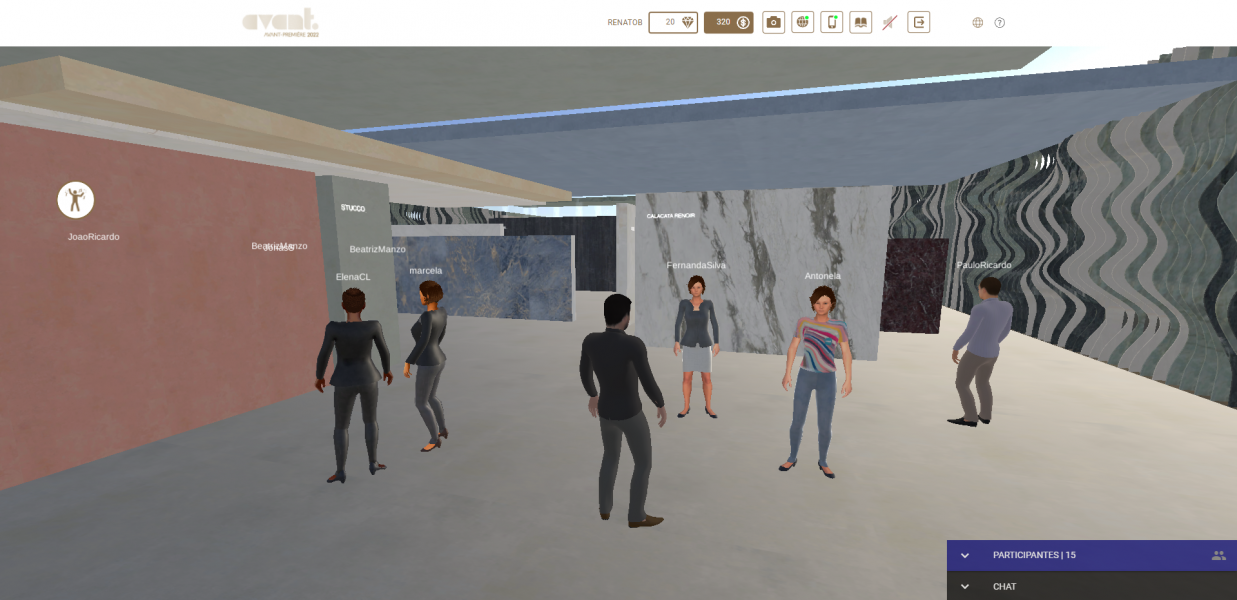Click the 20 diamonds counter button

pos(673,22)
